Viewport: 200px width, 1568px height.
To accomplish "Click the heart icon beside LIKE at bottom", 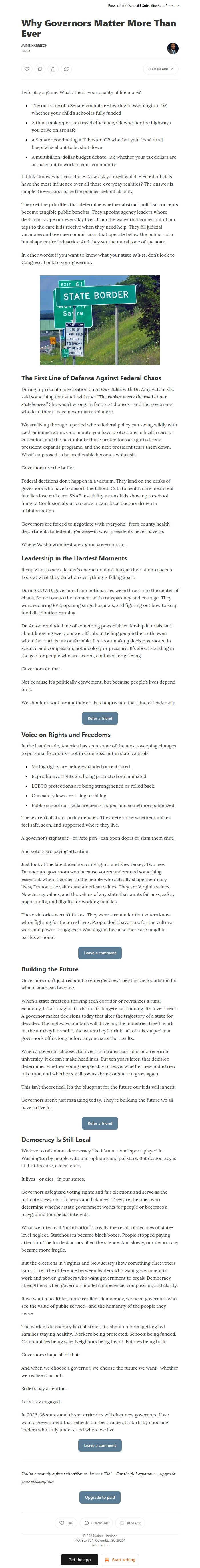I will [62, 1522].
